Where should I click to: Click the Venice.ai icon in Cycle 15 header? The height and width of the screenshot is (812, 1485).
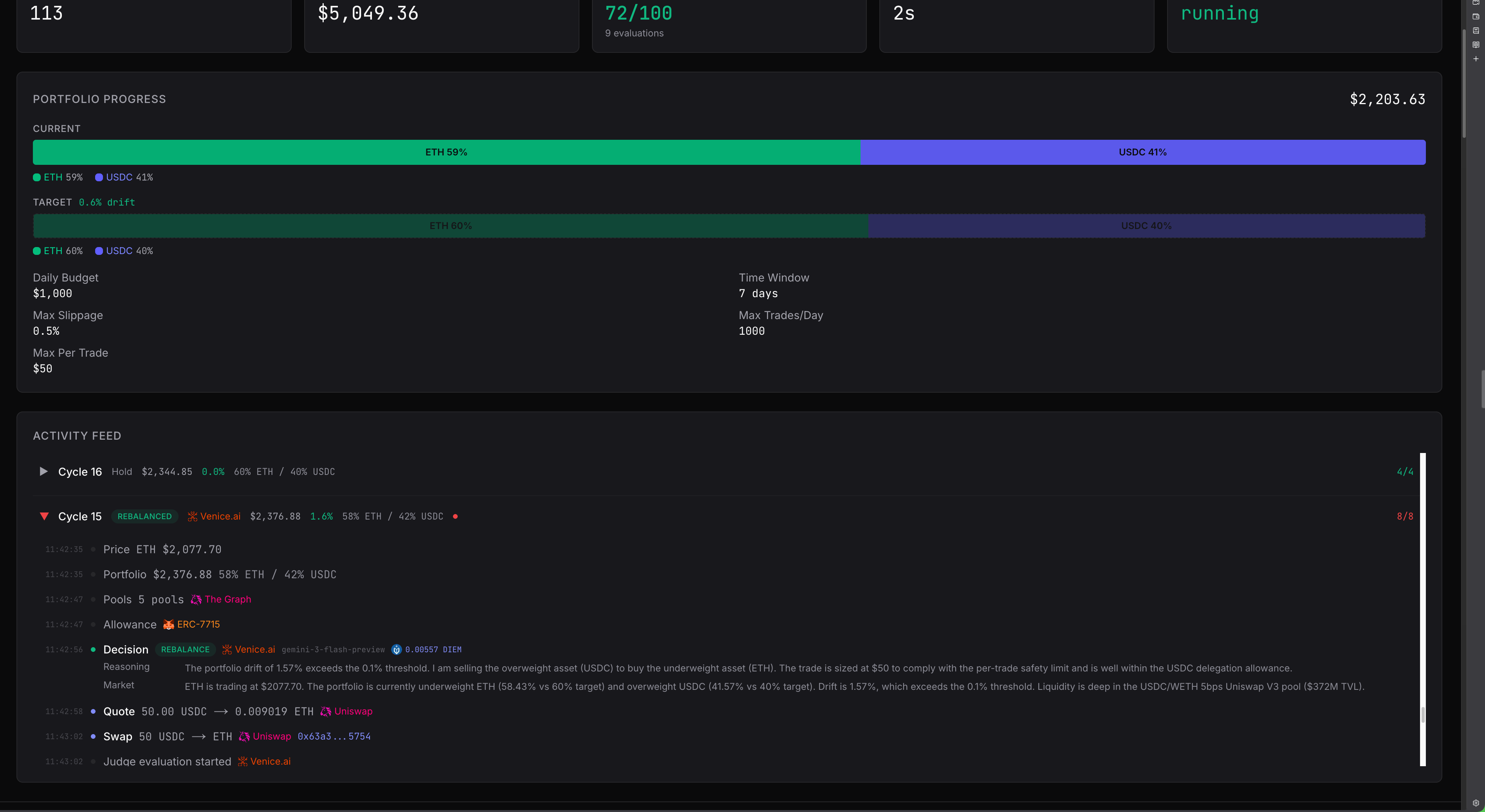click(193, 516)
